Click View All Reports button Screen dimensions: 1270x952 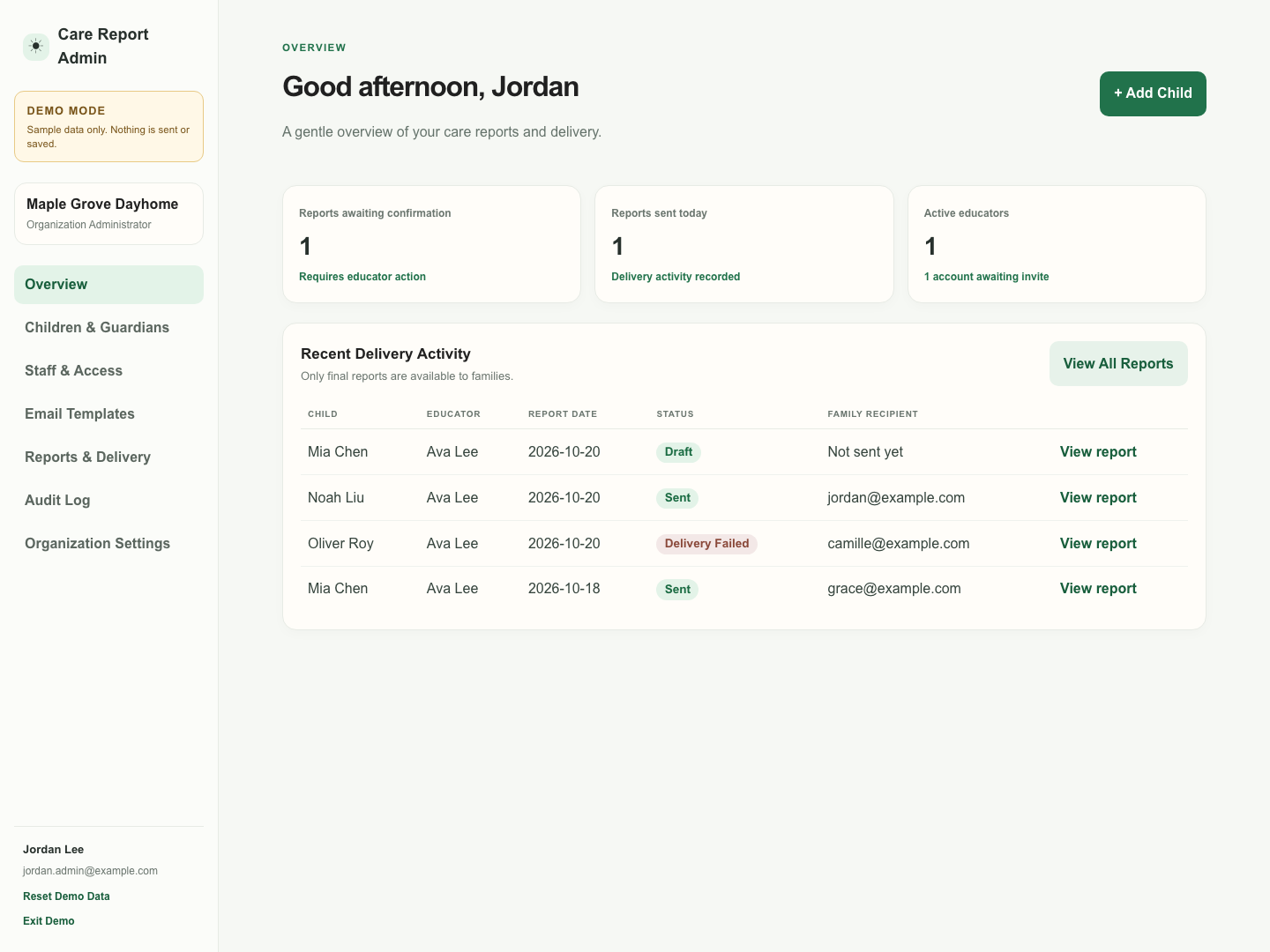[1118, 364]
